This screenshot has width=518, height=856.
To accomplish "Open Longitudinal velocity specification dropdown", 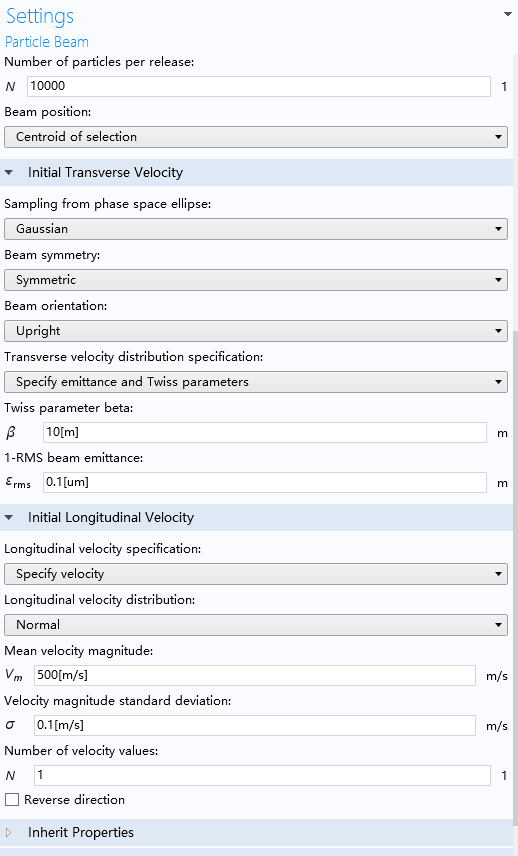I will click(x=255, y=574).
